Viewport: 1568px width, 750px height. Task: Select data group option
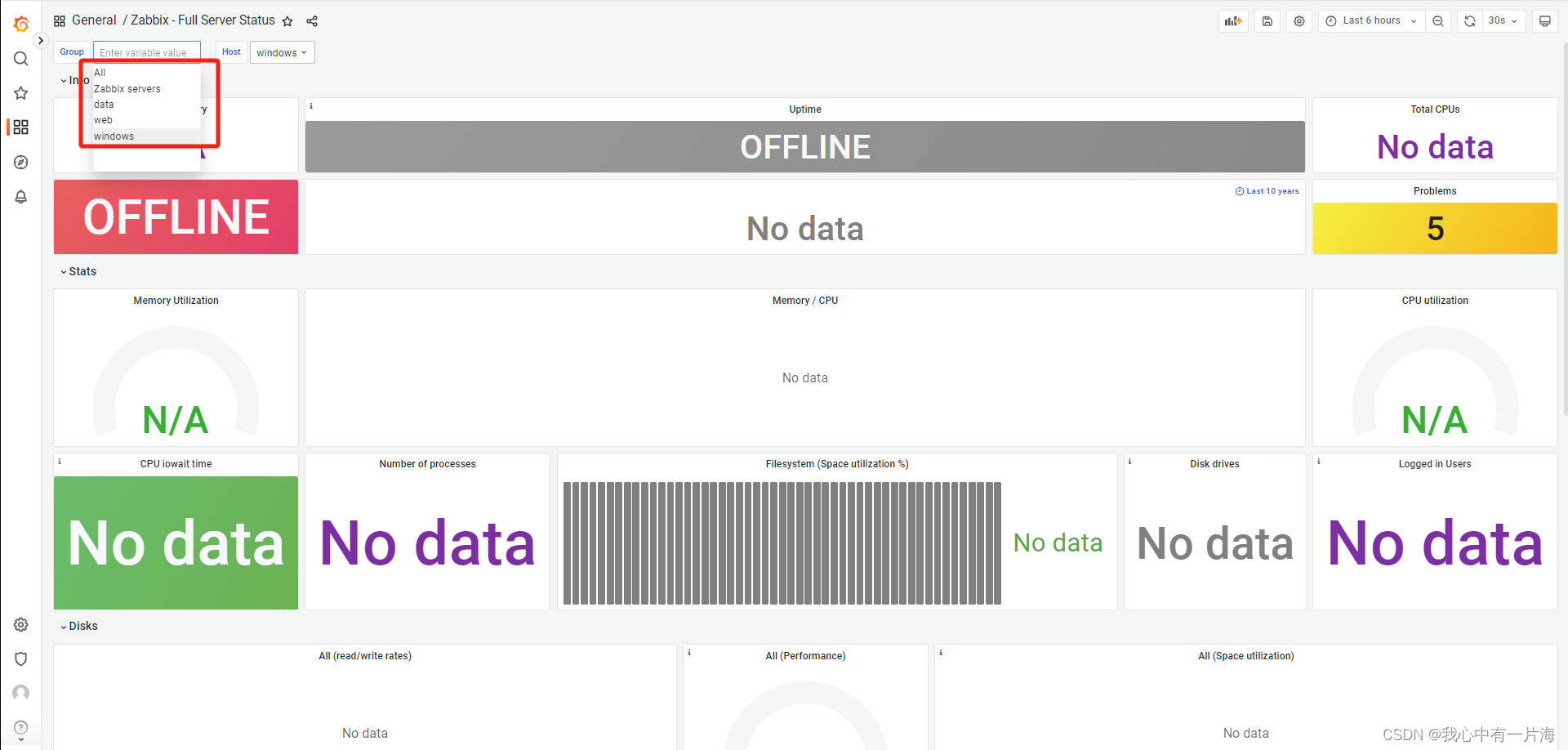147,105
